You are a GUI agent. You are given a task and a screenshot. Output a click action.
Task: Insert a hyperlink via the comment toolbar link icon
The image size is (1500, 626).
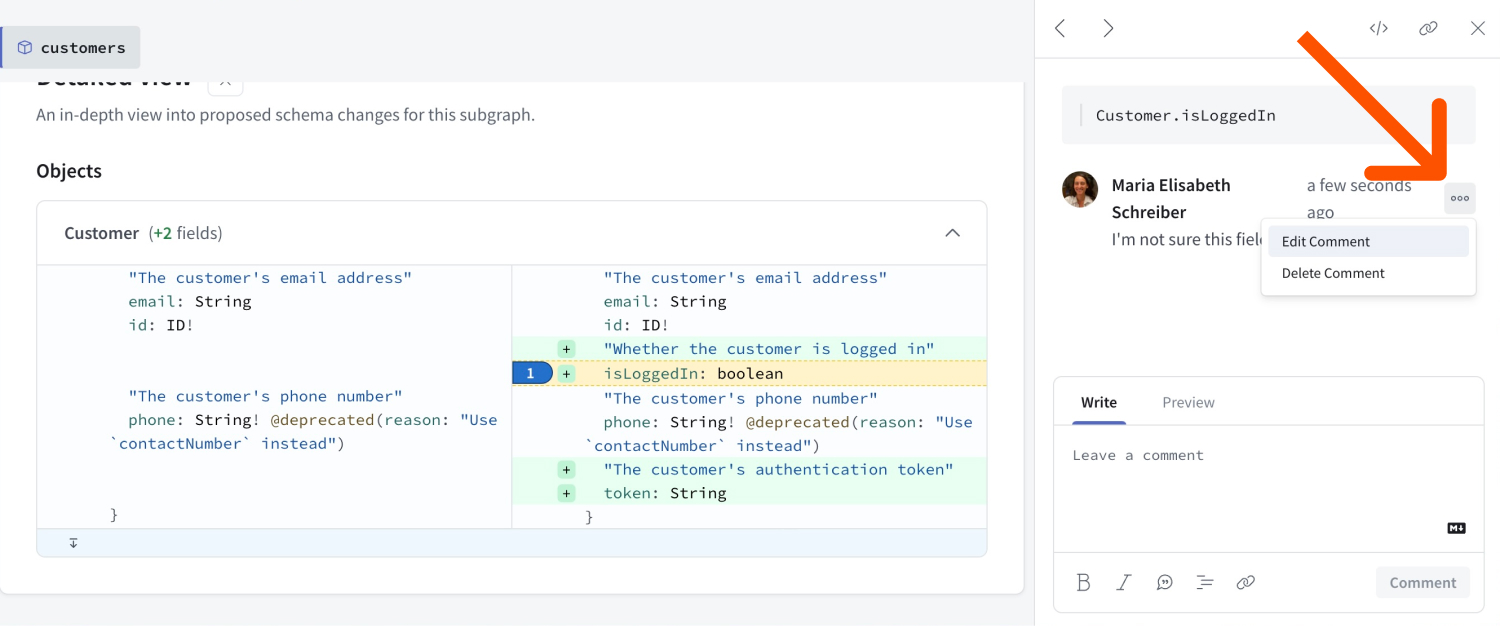click(x=1245, y=582)
